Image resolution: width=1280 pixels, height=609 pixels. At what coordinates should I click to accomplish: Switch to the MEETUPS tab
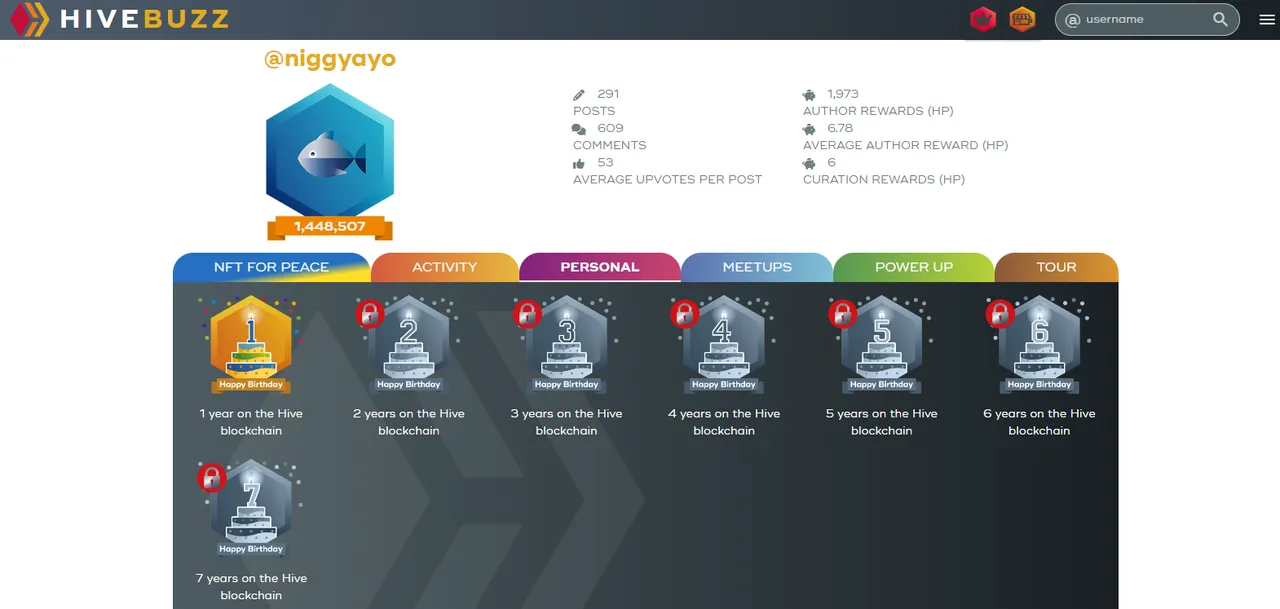(757, 267)
